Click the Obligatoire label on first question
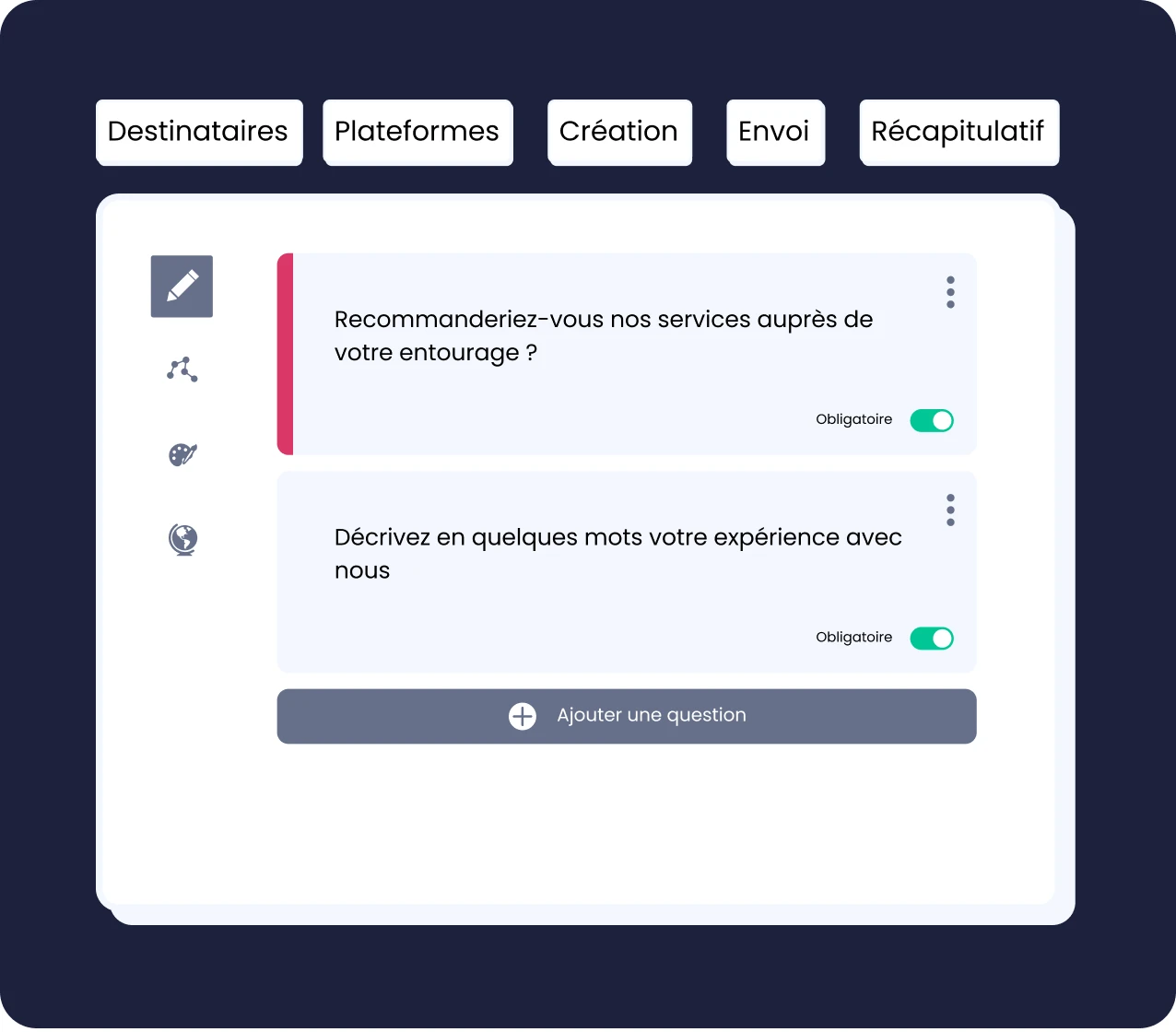This screenshot has height=1032, width=1176. point(853,419)
